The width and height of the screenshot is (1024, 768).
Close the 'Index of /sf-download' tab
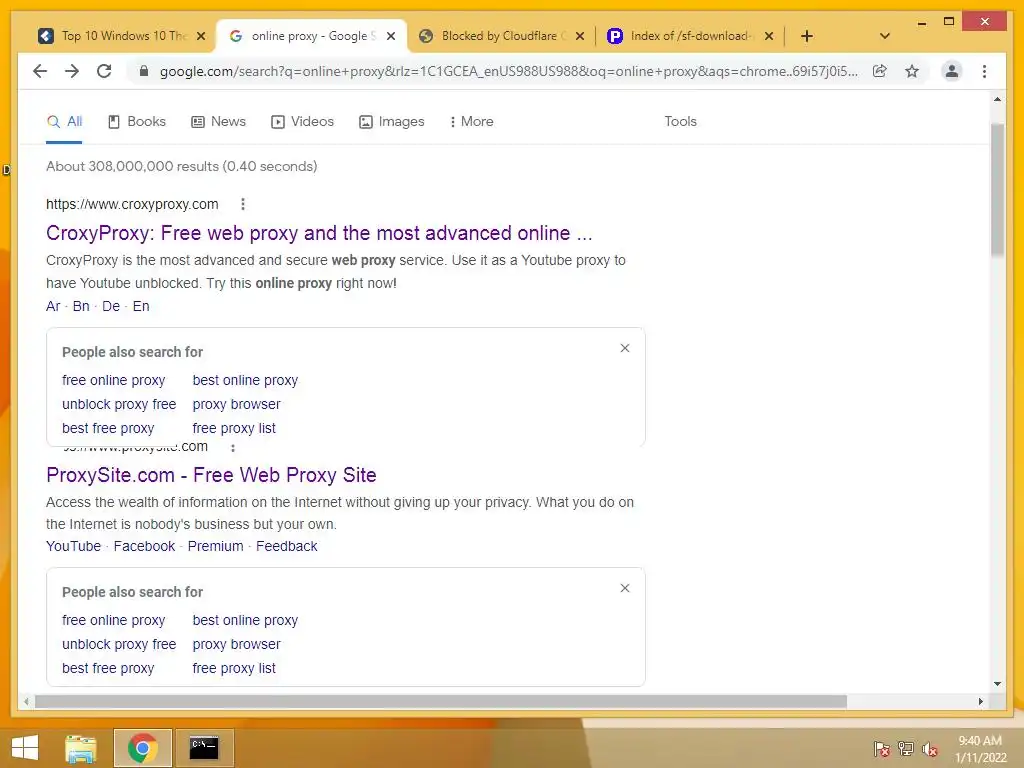(x=769, y=36)
